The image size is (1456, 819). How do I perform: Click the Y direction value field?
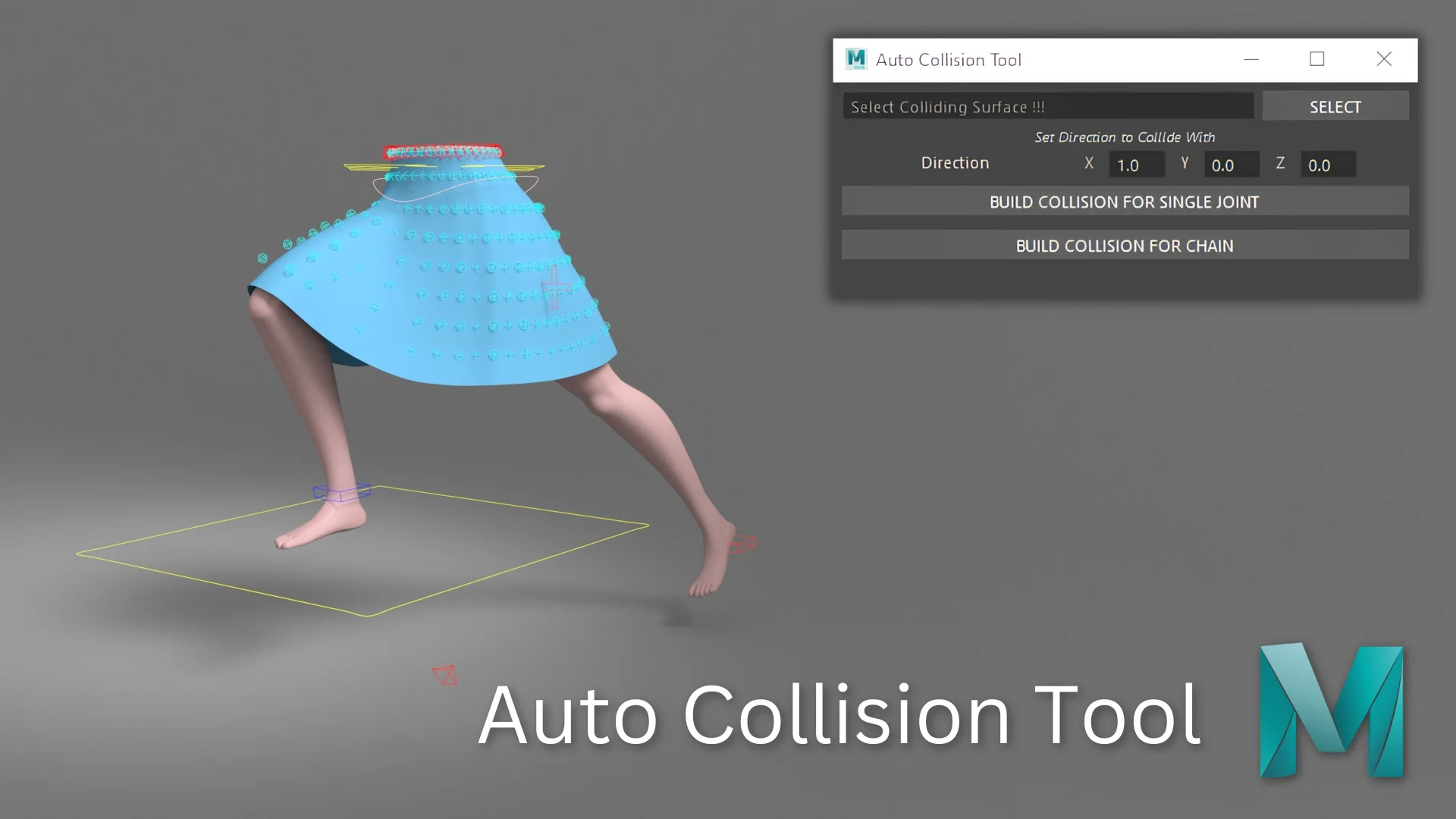coord(1231,165)
